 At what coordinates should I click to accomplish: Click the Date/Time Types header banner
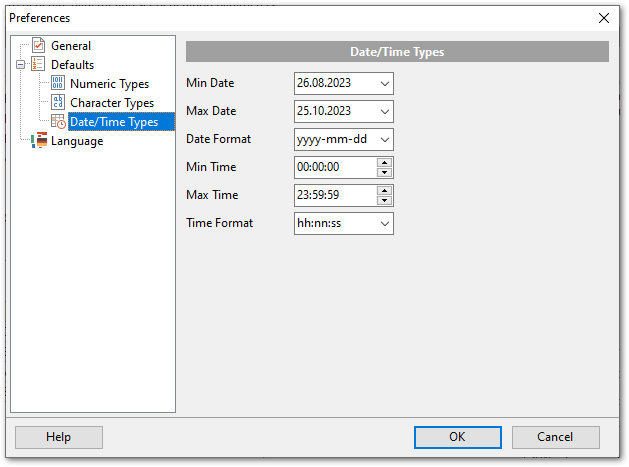397,52
